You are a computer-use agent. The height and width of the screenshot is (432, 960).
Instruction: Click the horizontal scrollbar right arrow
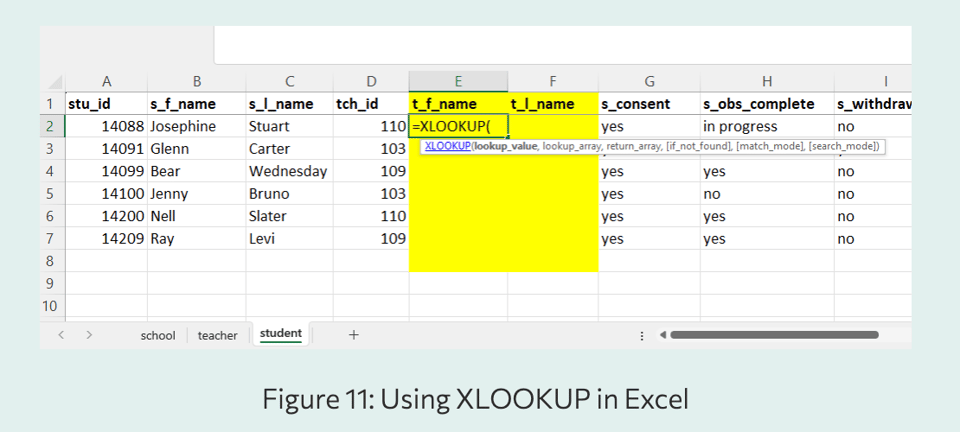click(x=901, y=335)
